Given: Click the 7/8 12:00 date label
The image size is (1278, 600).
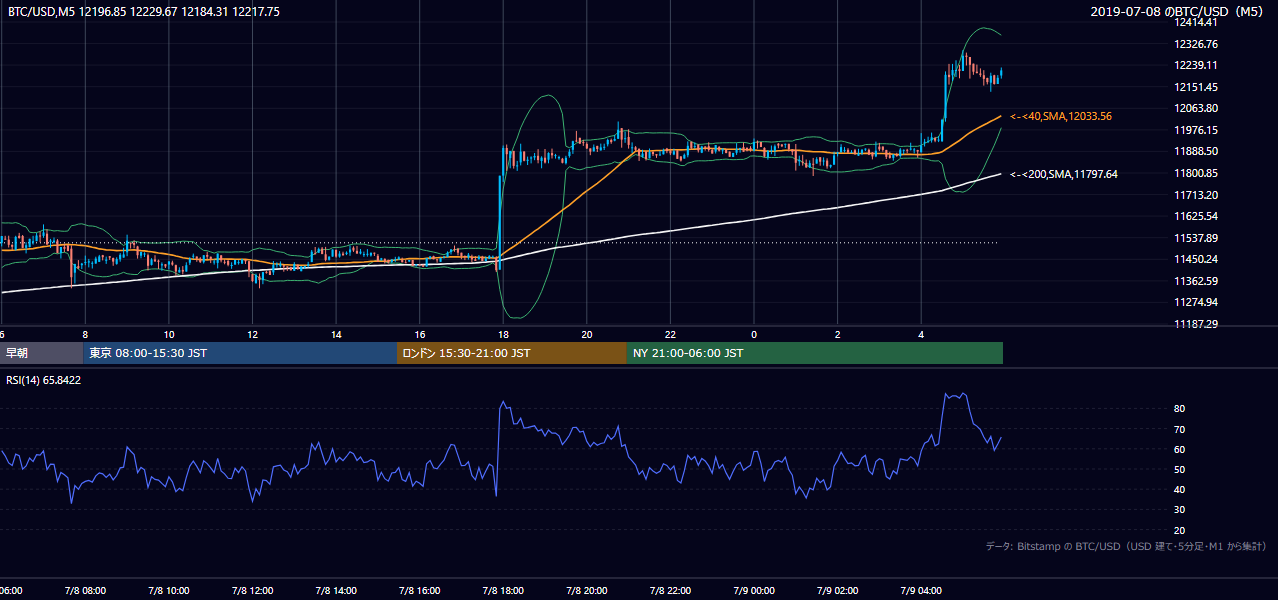Looking at the screenshot, I should (x=252, y=591).
